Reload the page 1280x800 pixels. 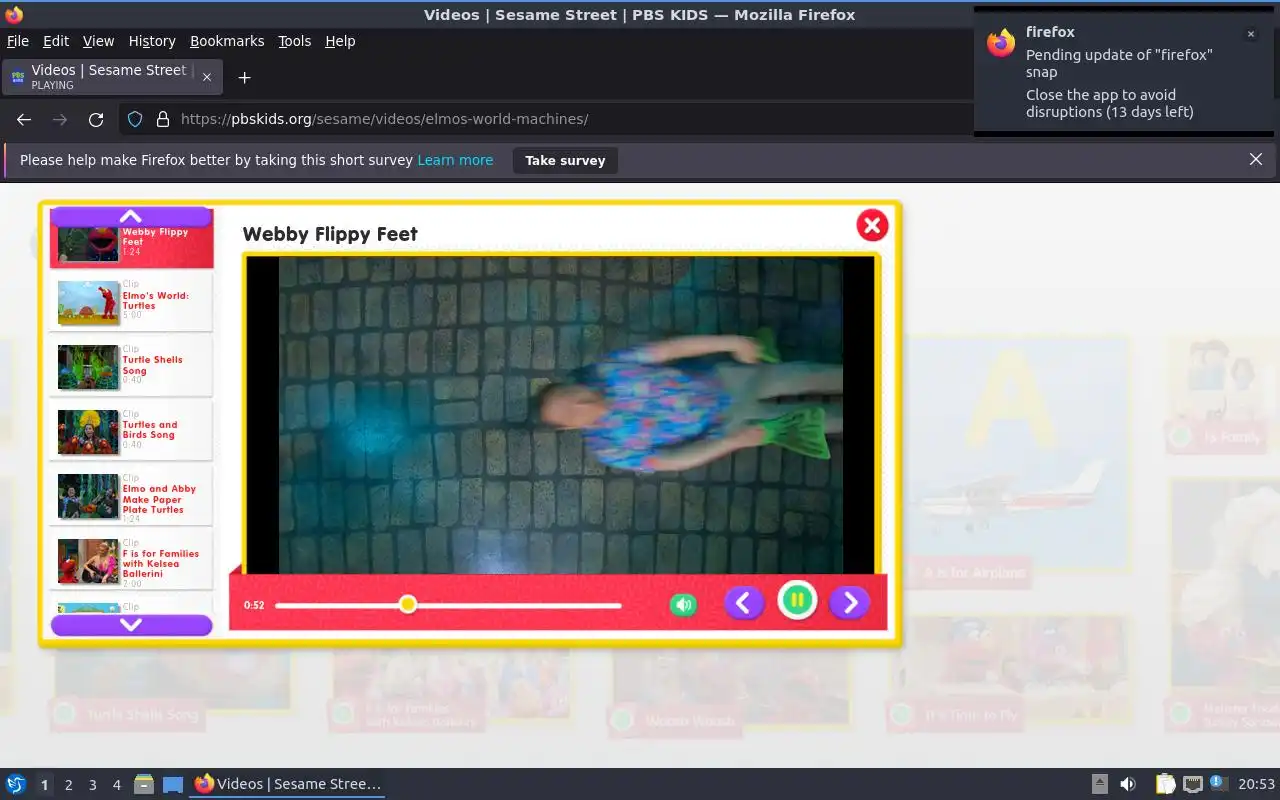point(96,119)
